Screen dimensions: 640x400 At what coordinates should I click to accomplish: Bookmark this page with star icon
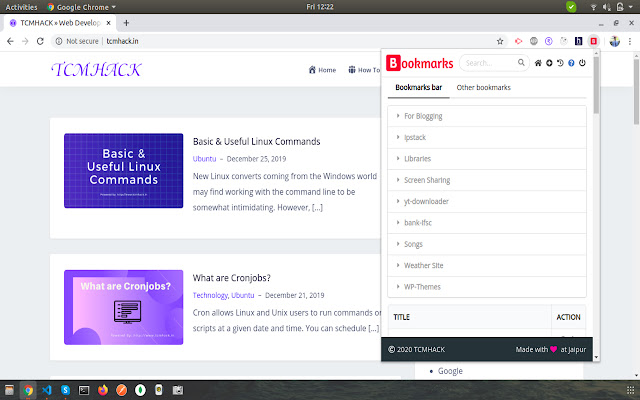click(x=500, y=41)
